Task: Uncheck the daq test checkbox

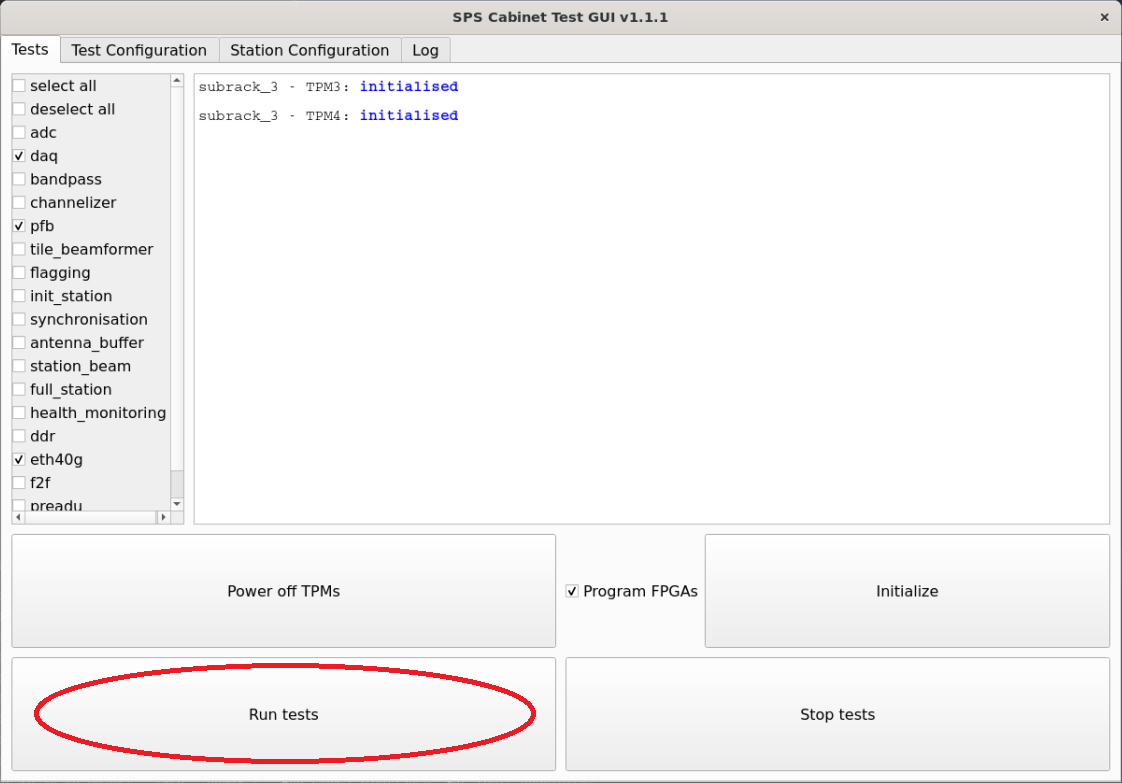Action: [x=19, y=156]
